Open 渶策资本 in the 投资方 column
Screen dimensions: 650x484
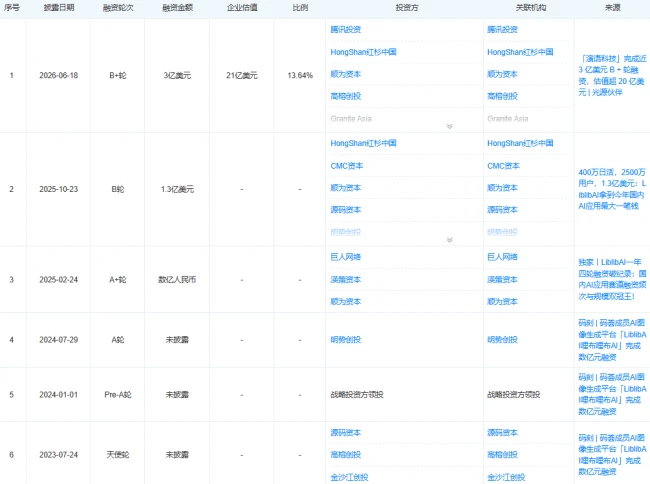click(x=346, y=280)
